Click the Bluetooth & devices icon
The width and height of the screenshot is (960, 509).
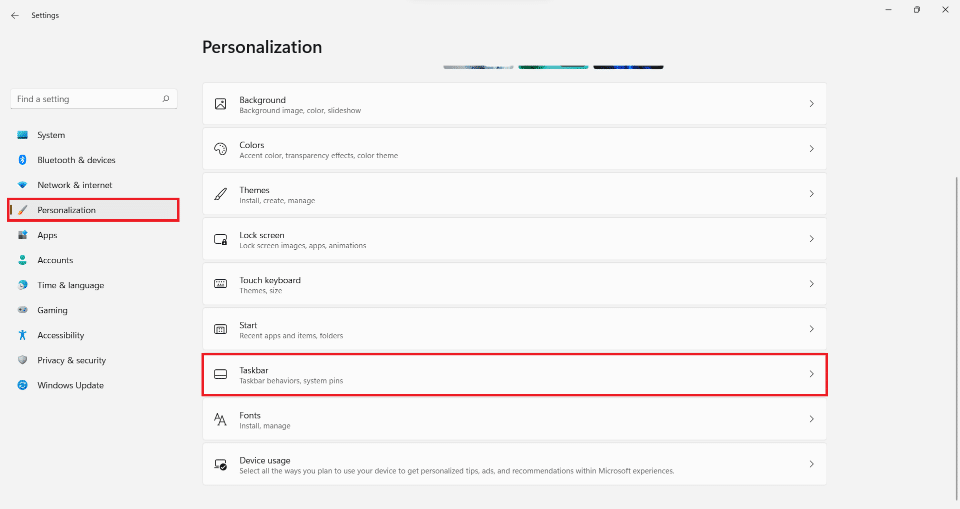pos(22,160)
